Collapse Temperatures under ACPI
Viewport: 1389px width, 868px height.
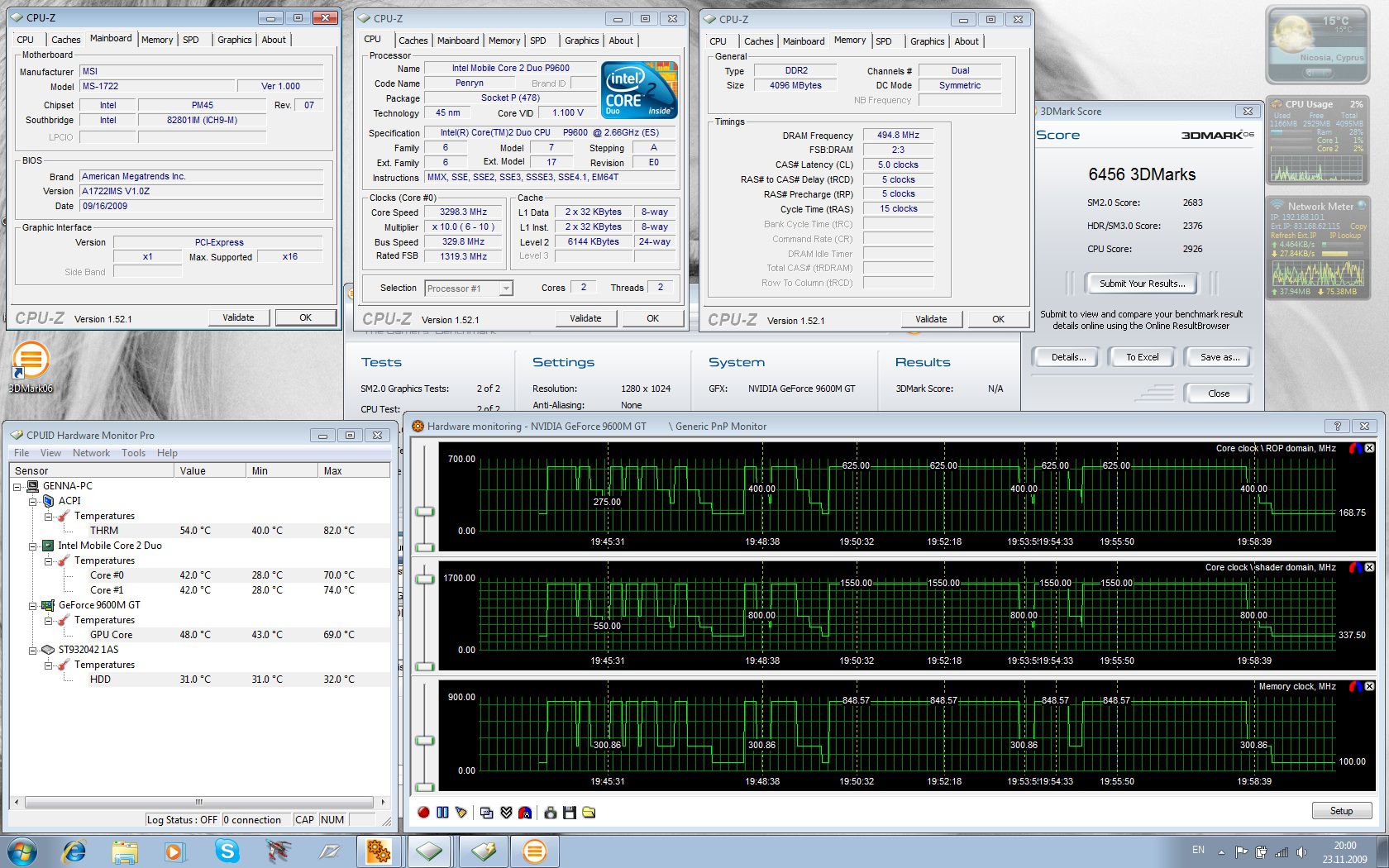[x=49, y=516]
